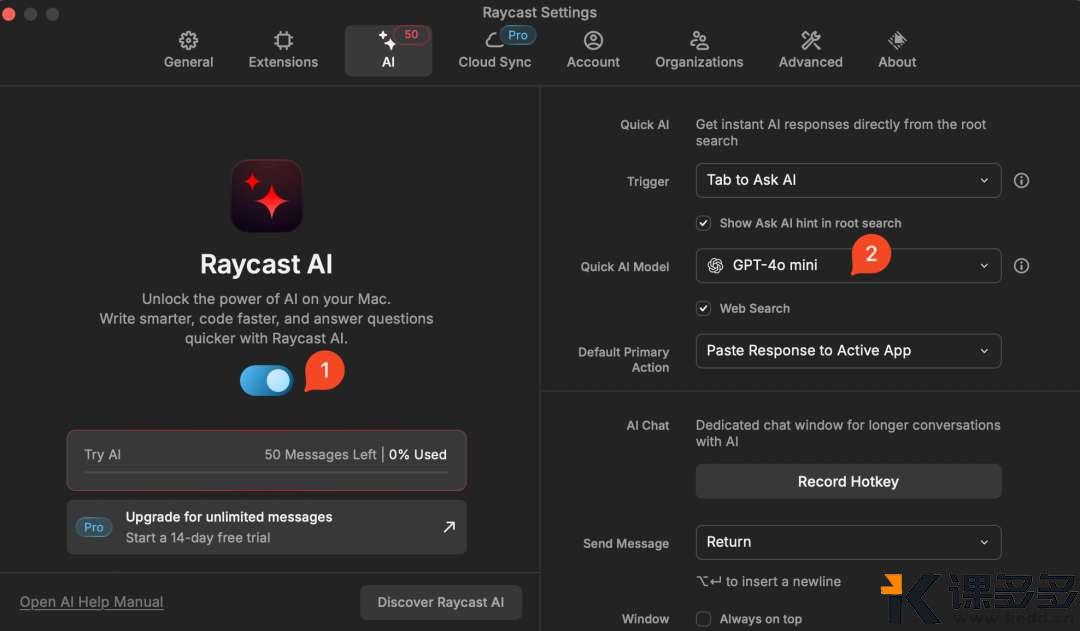Click the Upgrade for unlimited messages card
This screenshot has width=1080, height=631.
click(267, 527)
